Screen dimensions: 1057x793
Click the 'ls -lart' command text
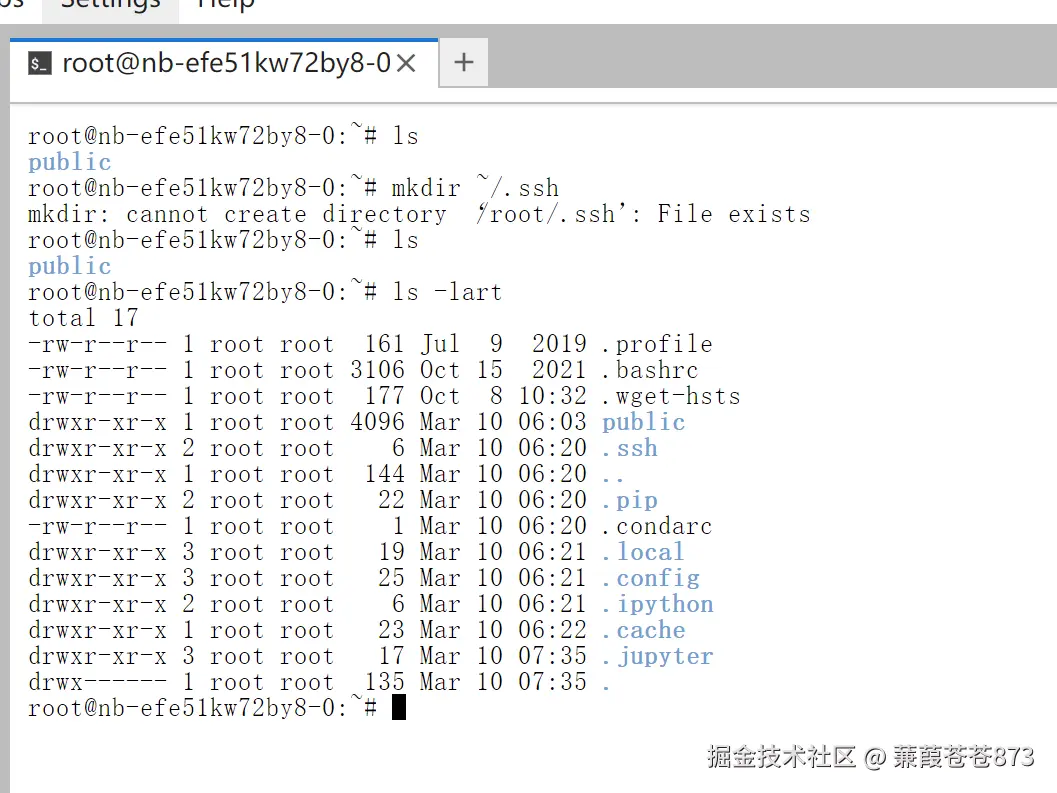(x=448, y=292)
